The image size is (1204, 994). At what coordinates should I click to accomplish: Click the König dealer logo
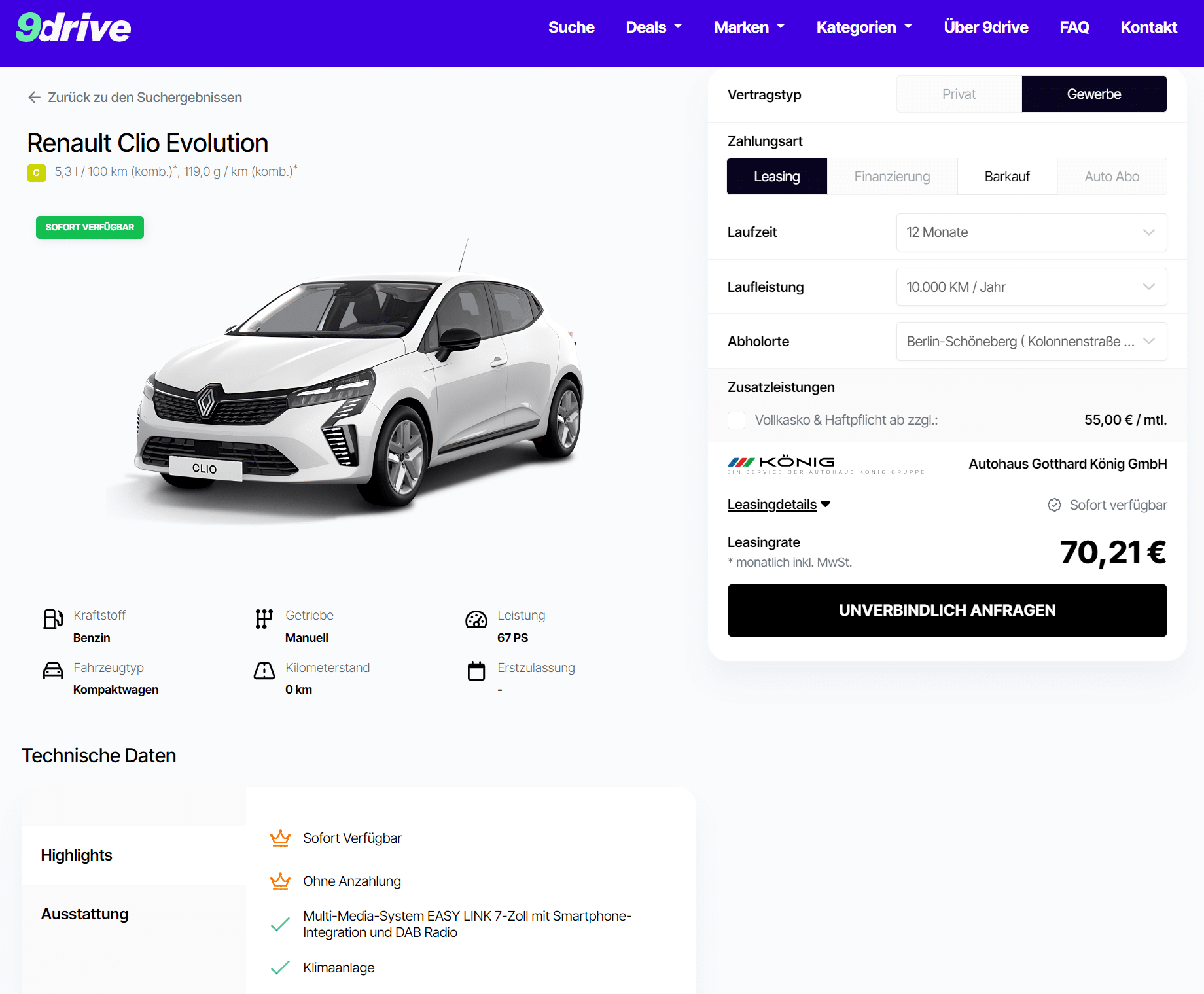[x=826, y=465]
